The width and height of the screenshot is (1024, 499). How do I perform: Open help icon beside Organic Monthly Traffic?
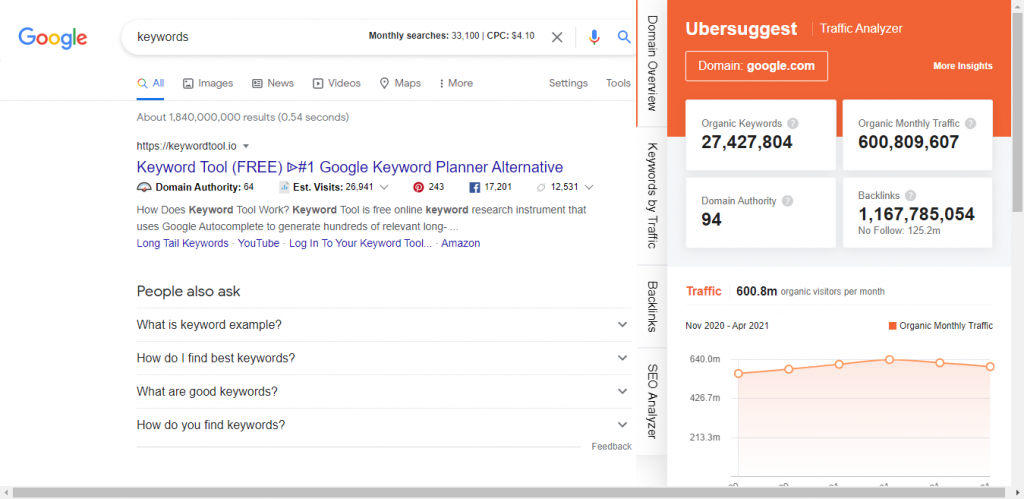coord(970,123)
